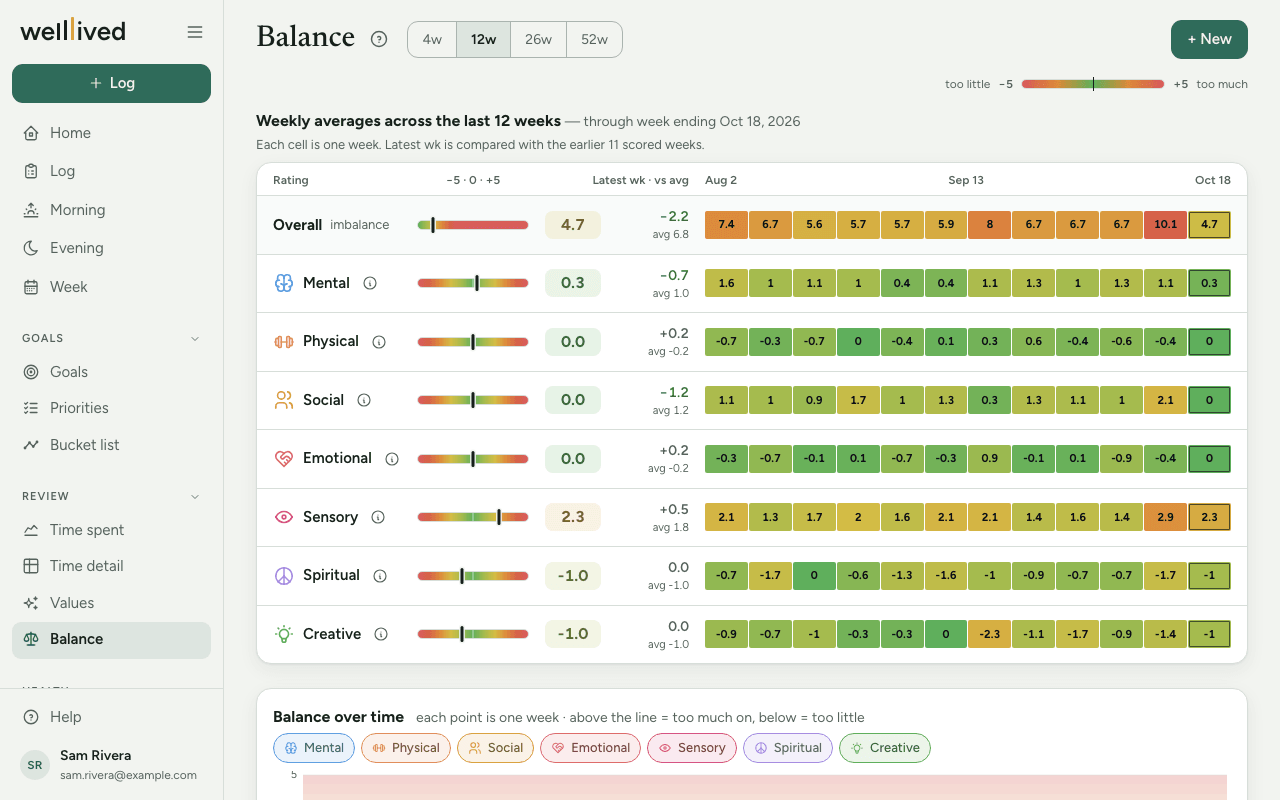Viewport: 1280px width, 800px height.
Task: Click Spiritual heatmap cell showing -1.3
Action: 902,575
